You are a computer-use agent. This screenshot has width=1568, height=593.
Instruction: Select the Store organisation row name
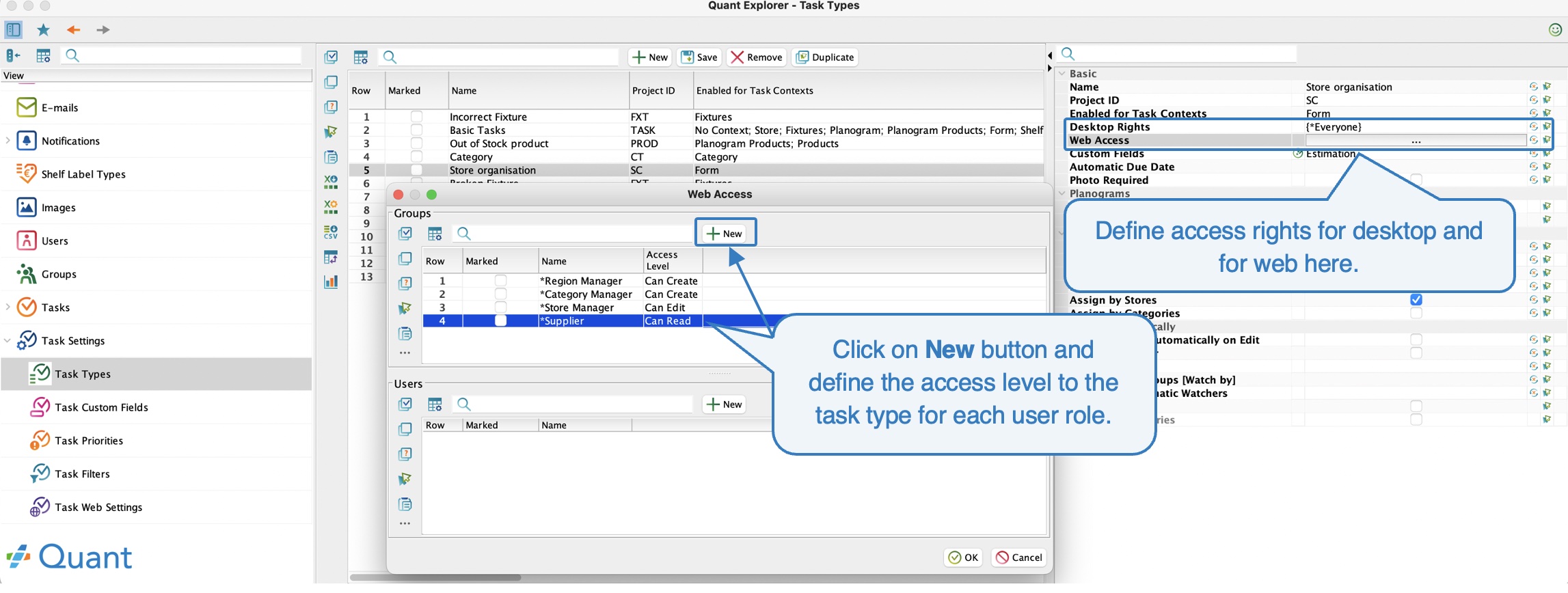point(493,170)
